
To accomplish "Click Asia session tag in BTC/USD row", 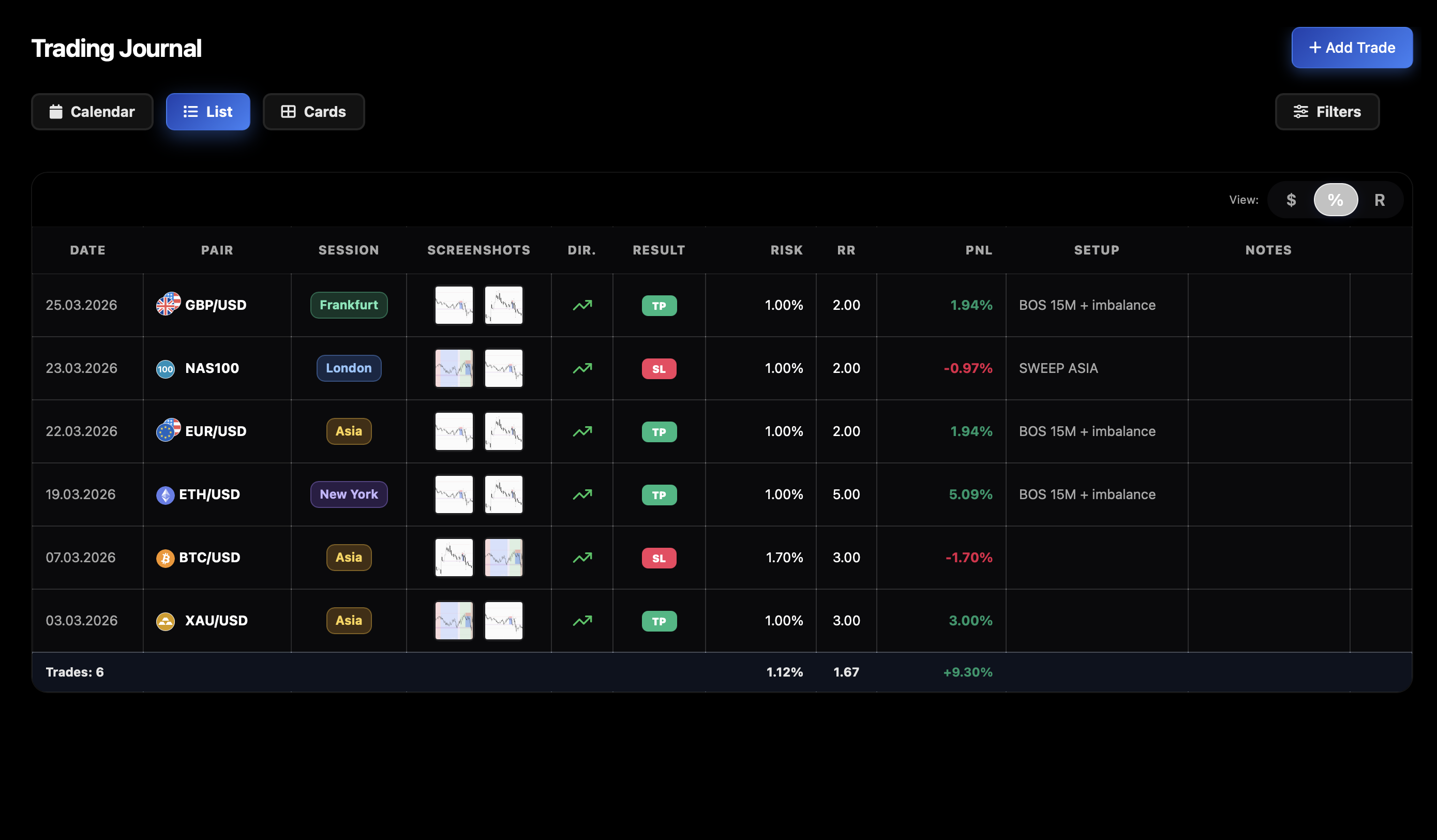I will click(x=349, y=557).
